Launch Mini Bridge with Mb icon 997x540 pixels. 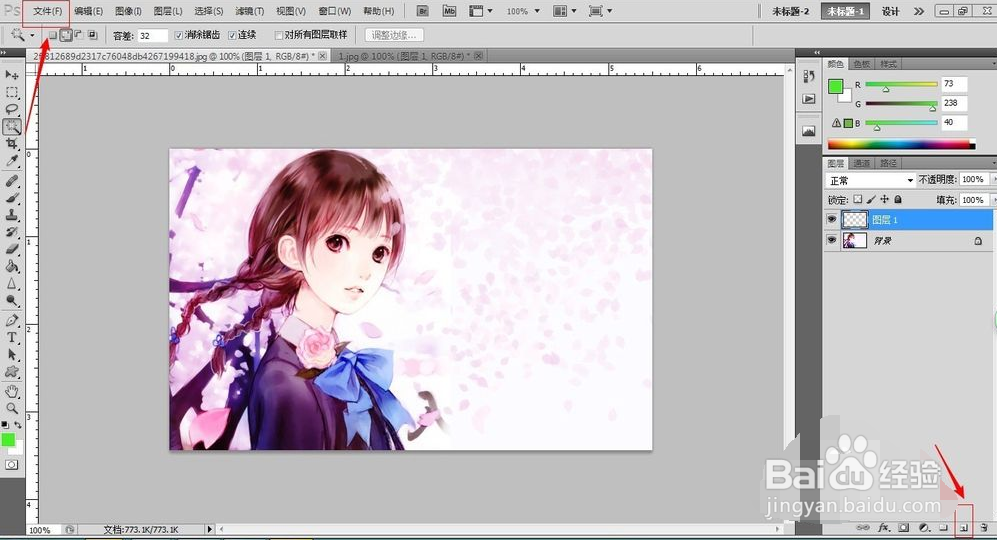coord(450,11)
